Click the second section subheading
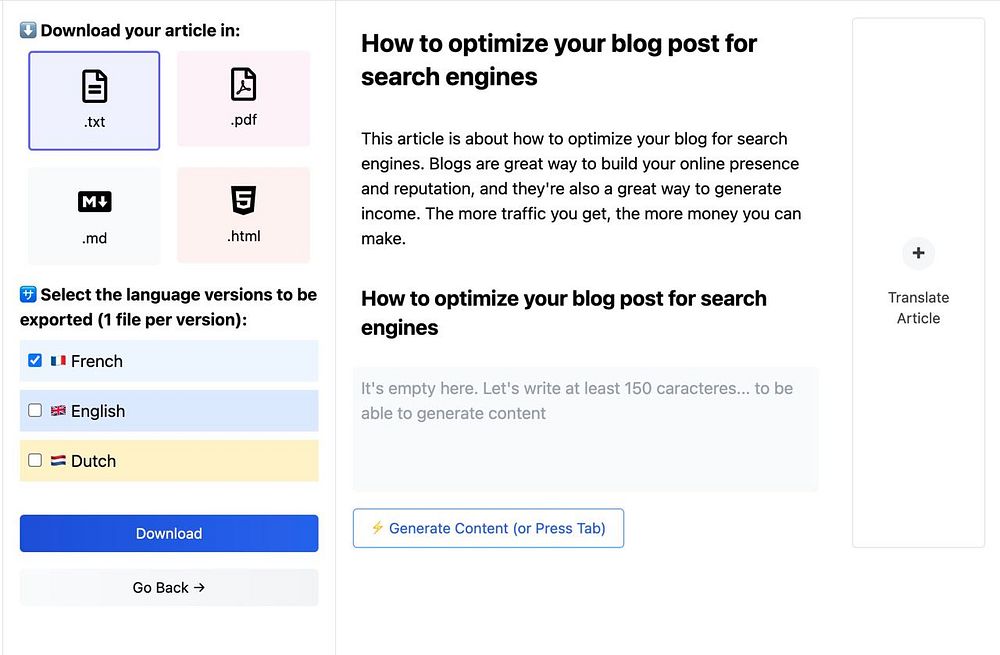The image size is (1000, 655). [563, 312]
